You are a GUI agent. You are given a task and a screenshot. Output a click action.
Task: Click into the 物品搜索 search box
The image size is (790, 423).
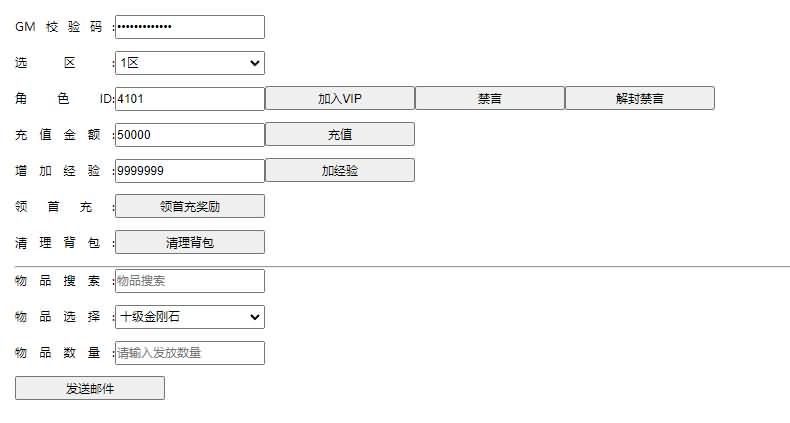[x=190, y=281]
